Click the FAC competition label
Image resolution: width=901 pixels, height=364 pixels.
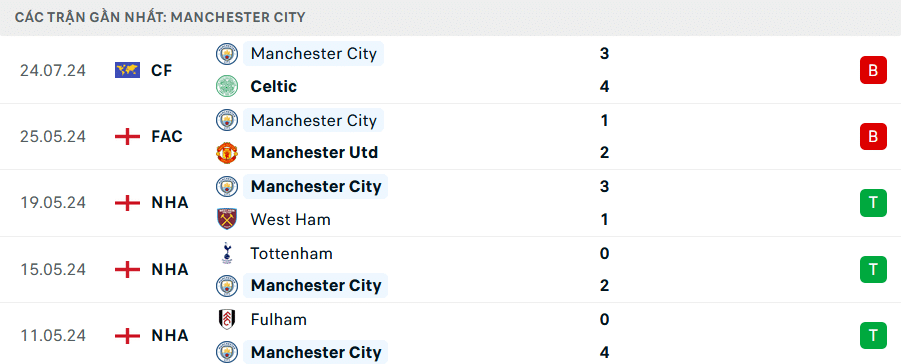tap(167, 136)
